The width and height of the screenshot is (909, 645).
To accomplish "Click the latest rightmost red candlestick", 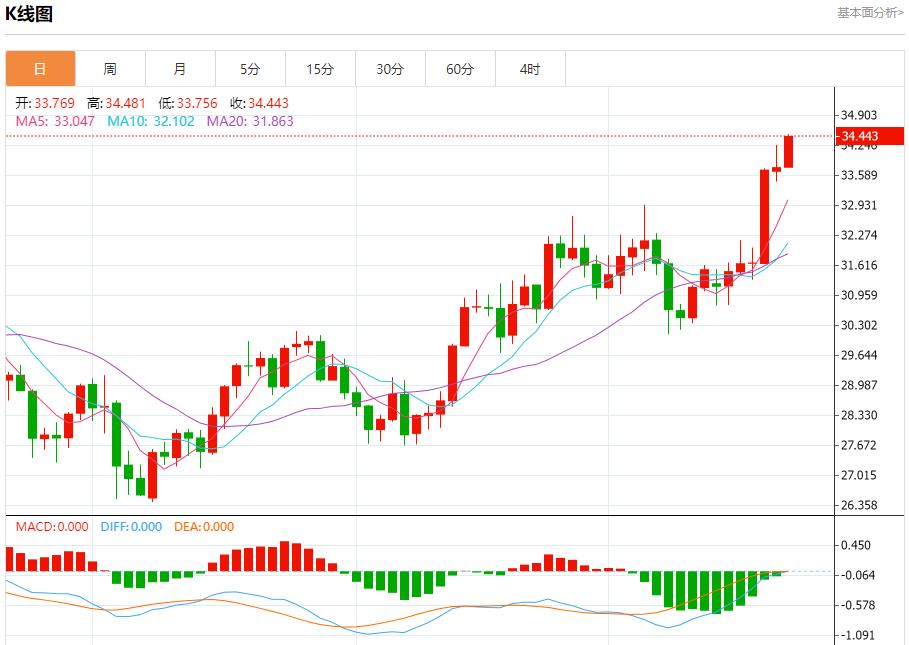I will [x=788, y=151].
